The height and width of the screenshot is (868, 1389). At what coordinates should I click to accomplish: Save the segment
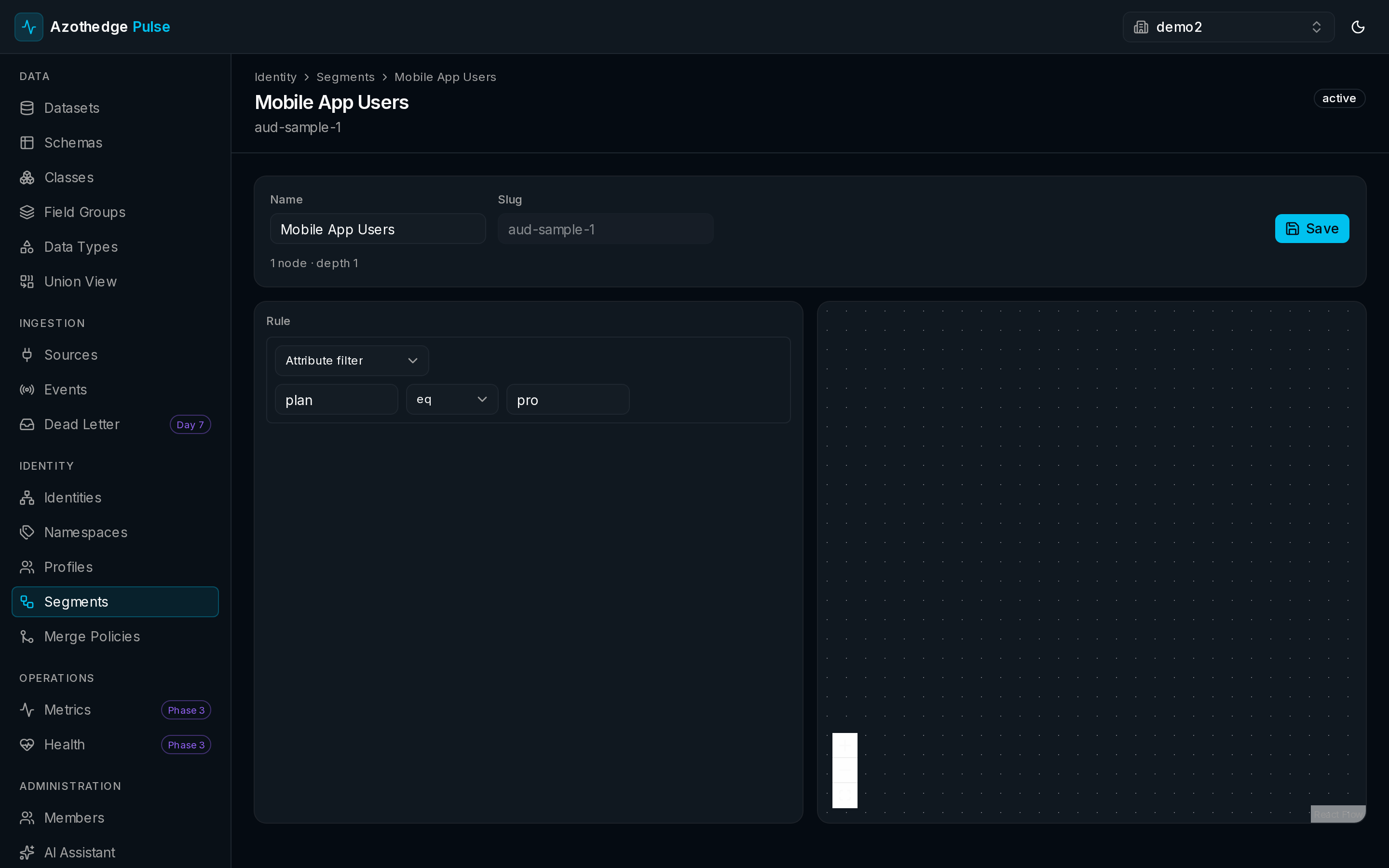1312,229
